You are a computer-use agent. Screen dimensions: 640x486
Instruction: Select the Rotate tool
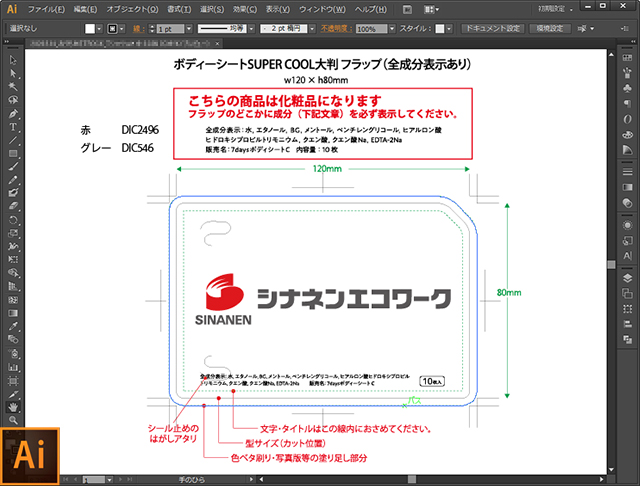[x=13, y=220]
